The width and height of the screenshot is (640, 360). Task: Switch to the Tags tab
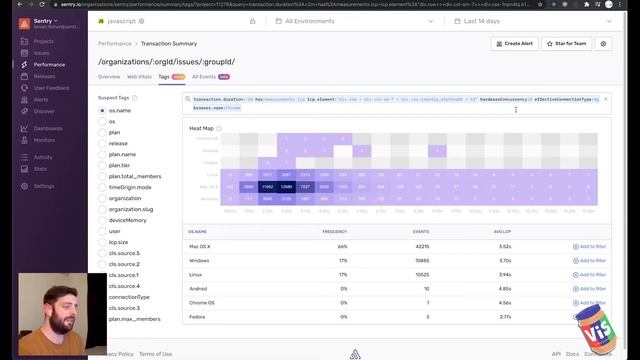(172, 77)
